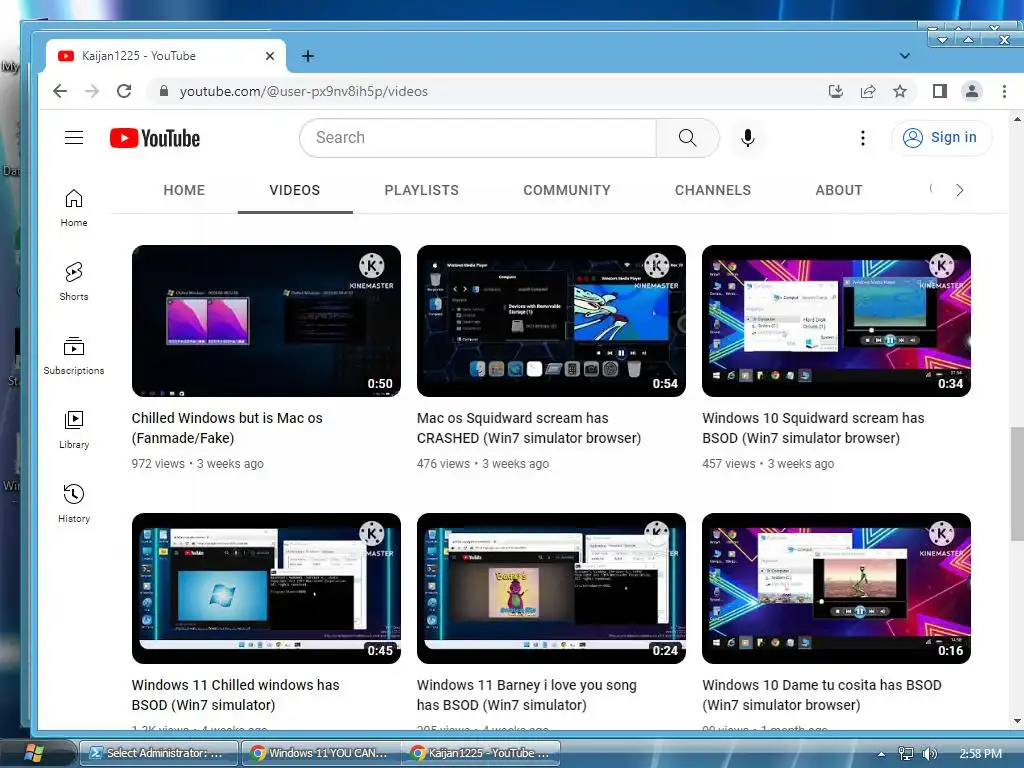Click title 'Windows 10 Dame tu cosita has BSOD'
The height and width of the screenshot is (768, 1024).
click(822, 695)
